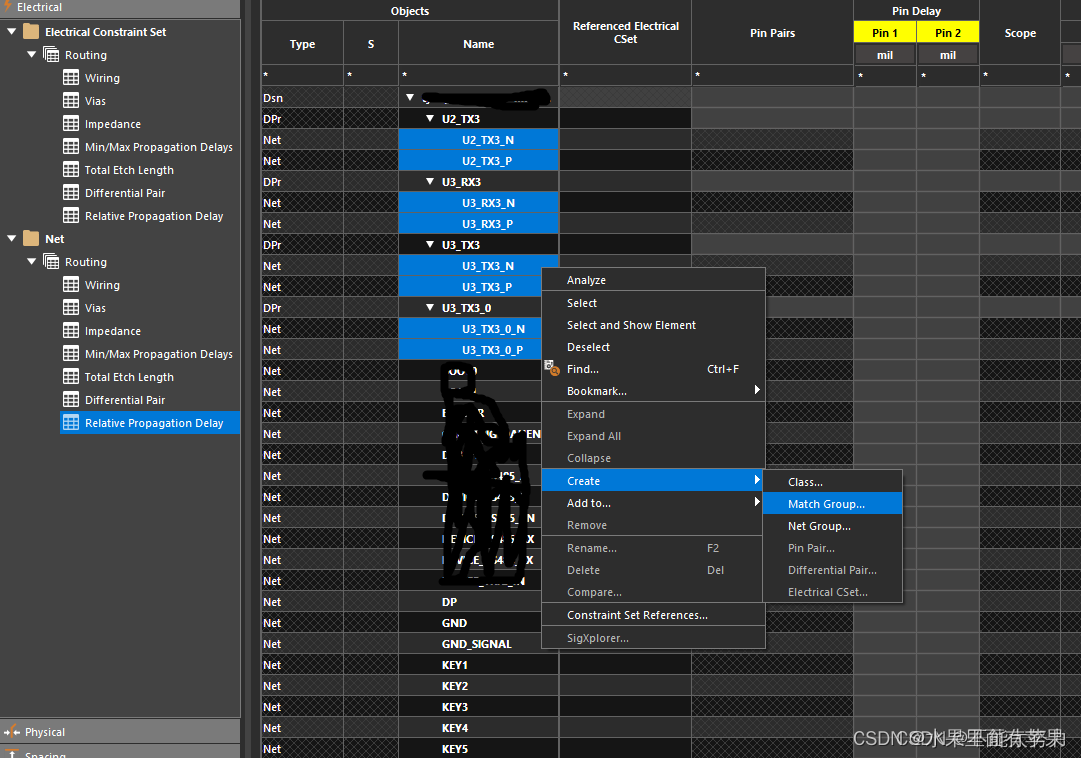Click Match Group in Create submenu

[x=826, y=504]
